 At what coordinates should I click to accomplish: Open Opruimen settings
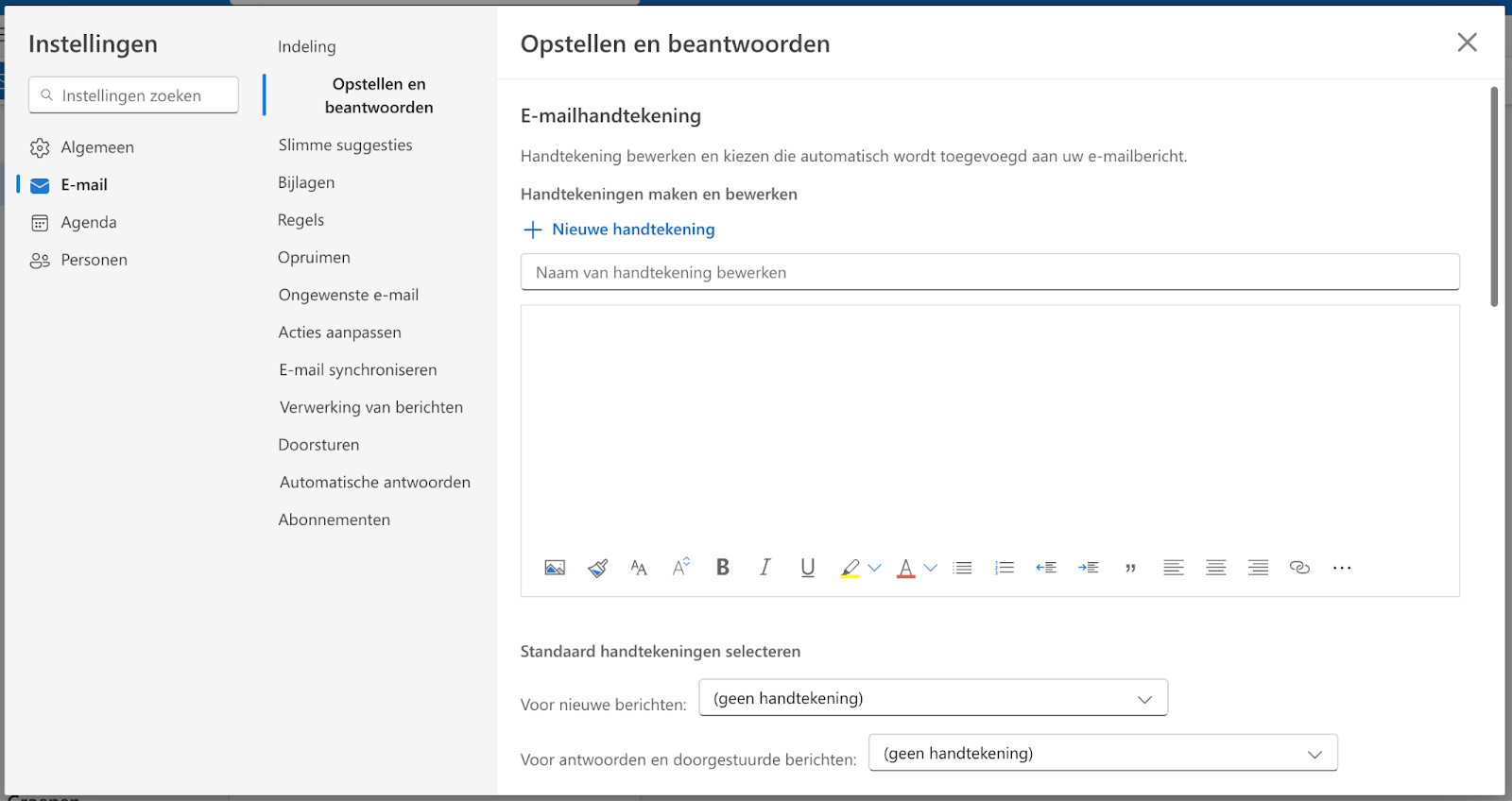click(314, 257)
